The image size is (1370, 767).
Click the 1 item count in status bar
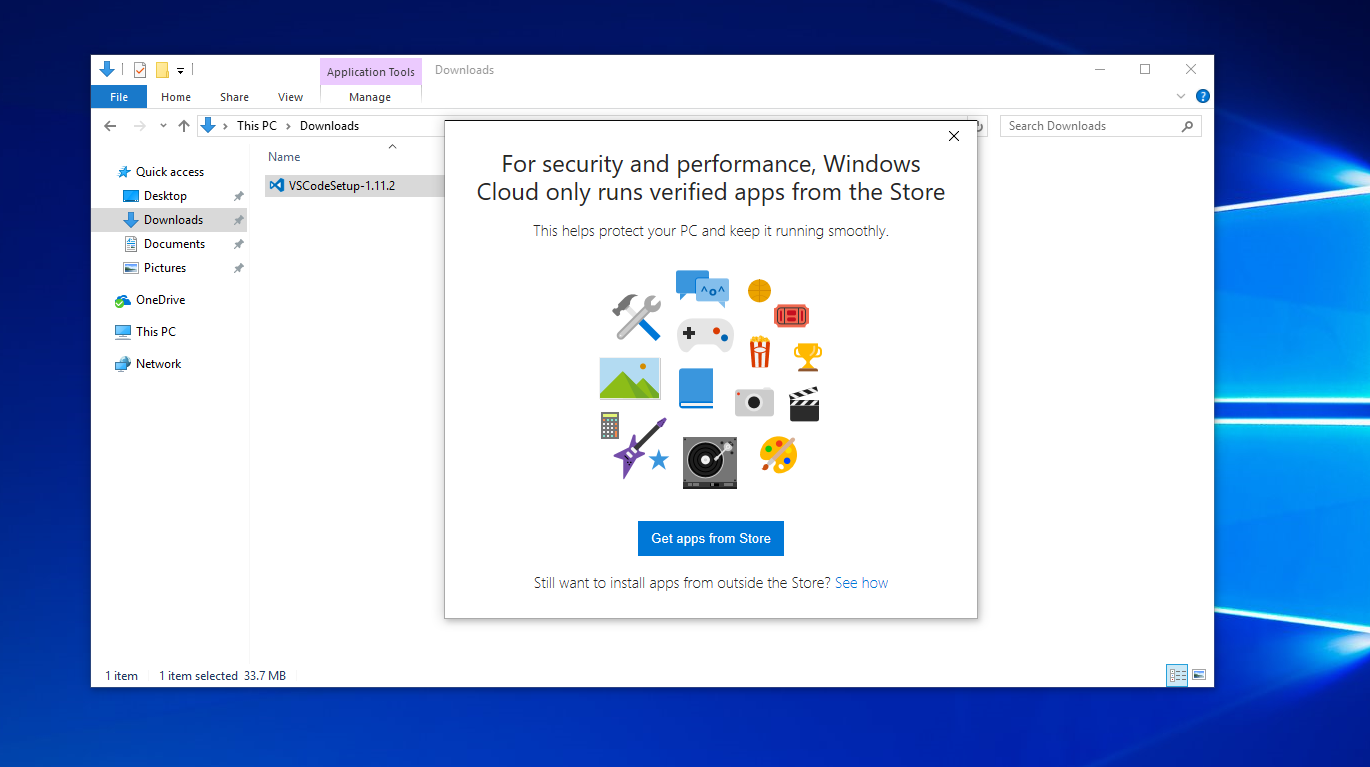[122, 676]
